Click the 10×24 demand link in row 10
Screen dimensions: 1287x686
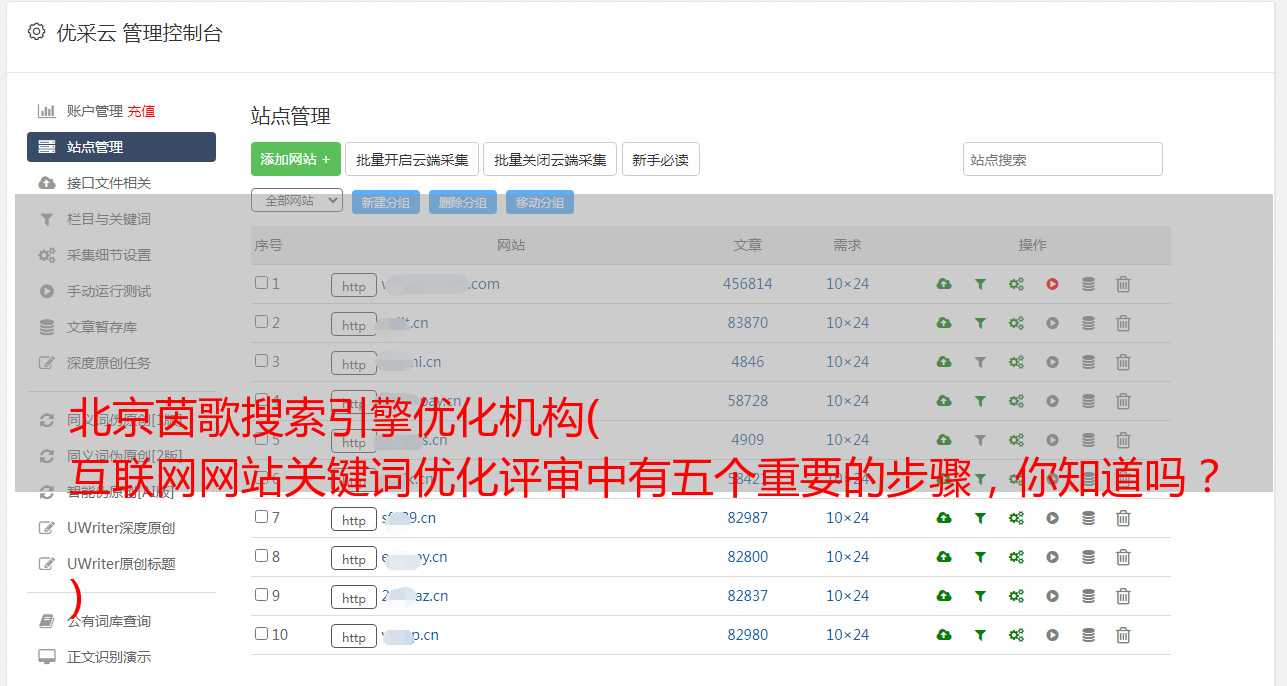click(848, 635)
